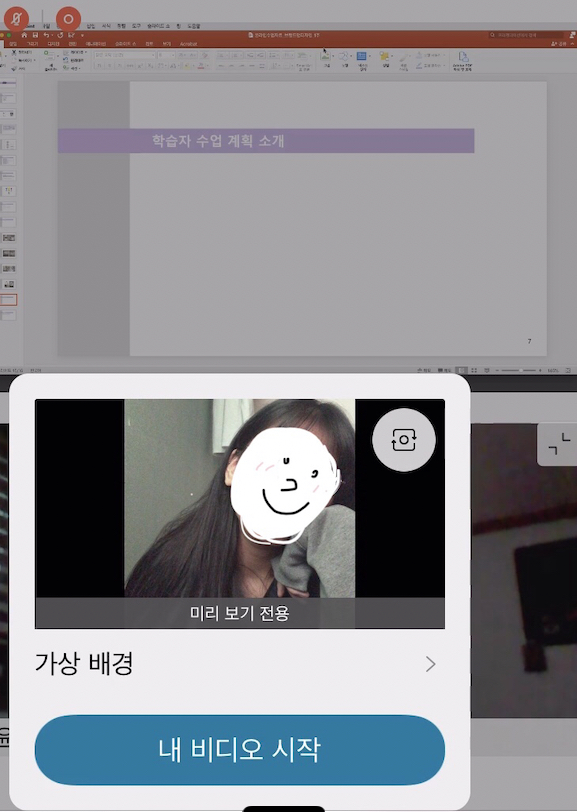Tap the 미리 보기 전용 label
Viewport: 577px width, 812px height.
240,613
